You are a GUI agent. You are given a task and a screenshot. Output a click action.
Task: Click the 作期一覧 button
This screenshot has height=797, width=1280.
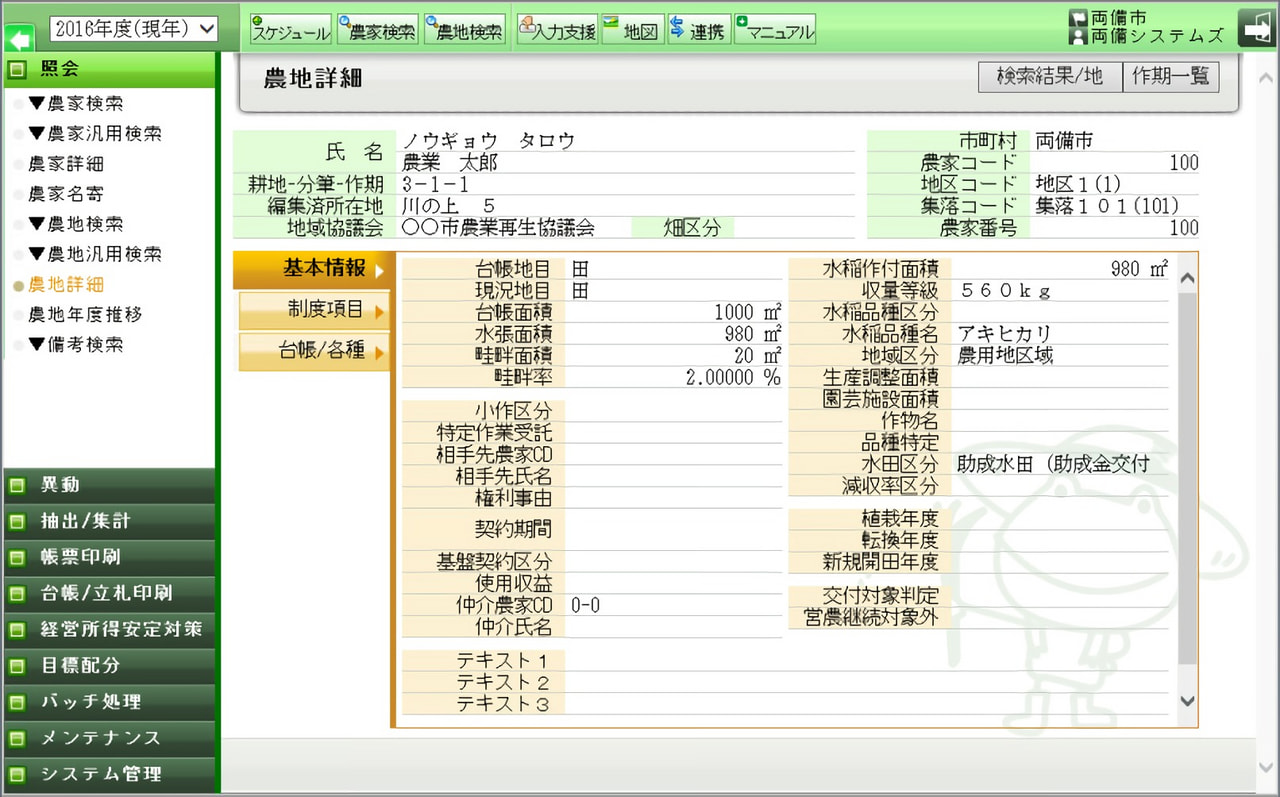tap(1171, 77)
